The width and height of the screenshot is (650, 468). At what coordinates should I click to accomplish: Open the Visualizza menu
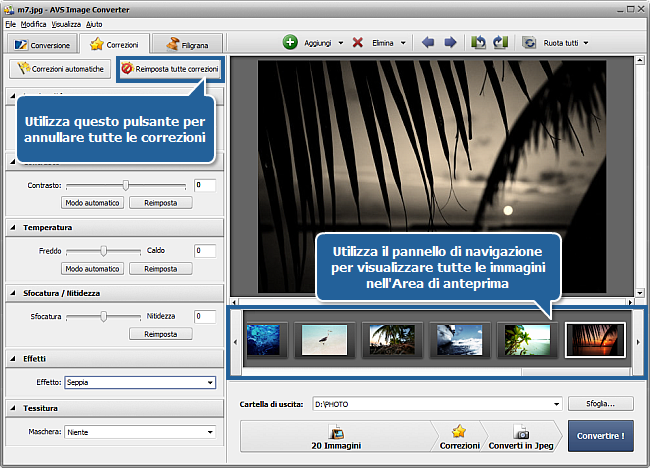tap(66, 23)
